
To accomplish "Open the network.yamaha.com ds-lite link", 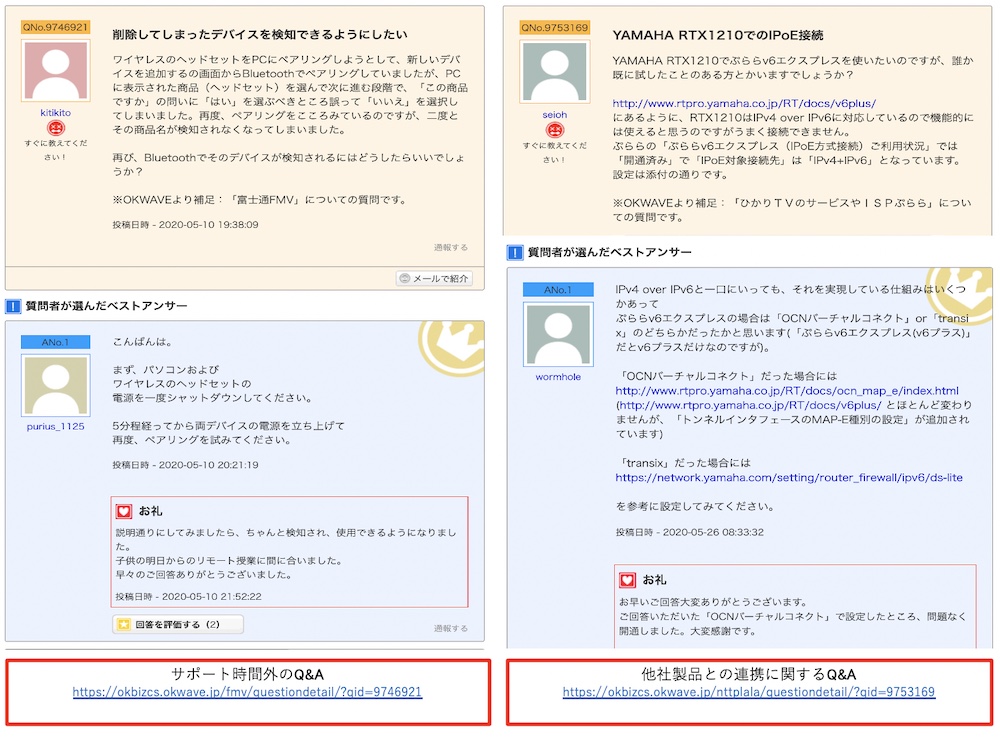I will [788, 477].
